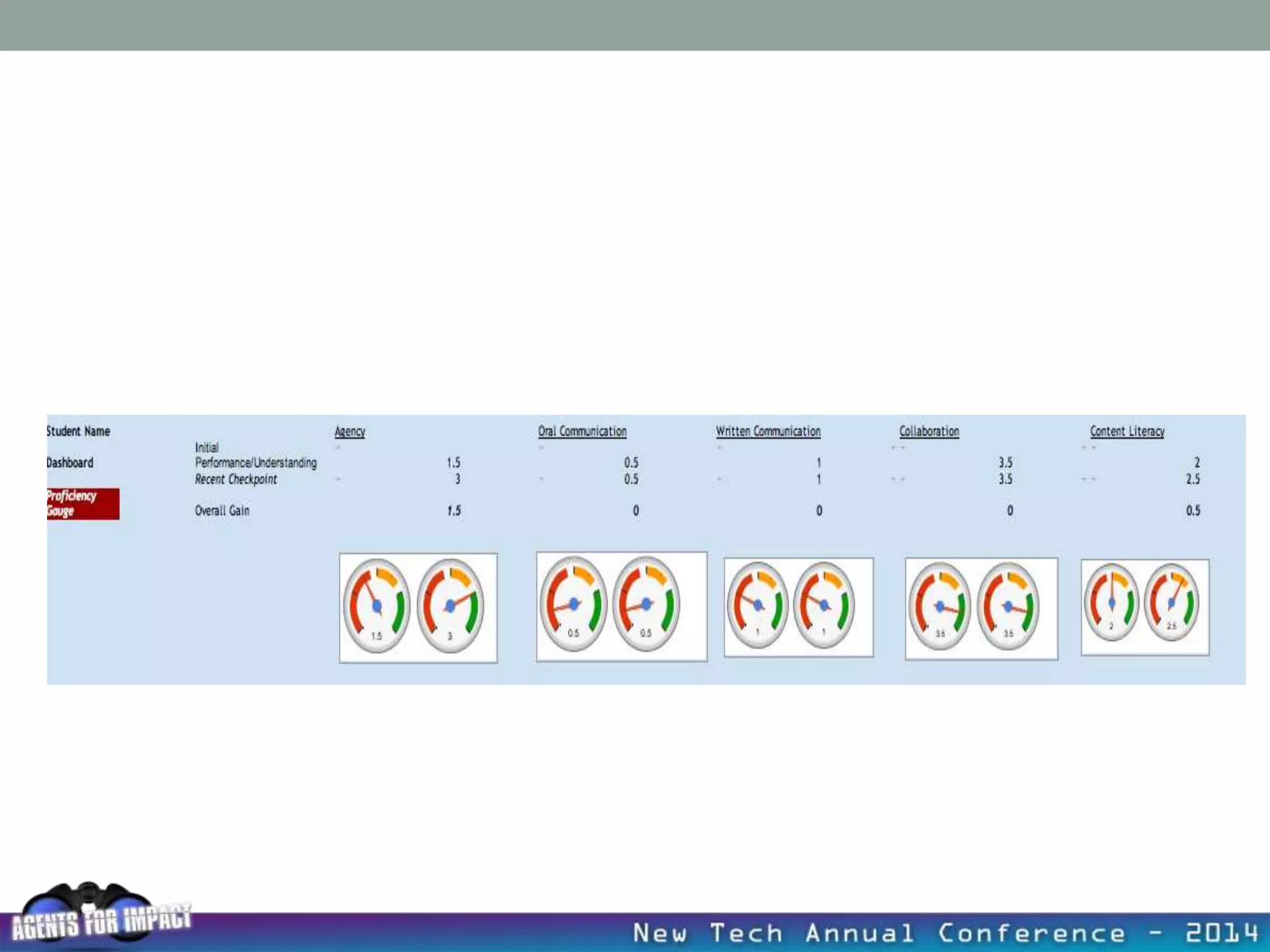Click the Agency Overall Gain value 1.5
Image resolution: width=1270 pixels, height=952 pixels.
(454, 511)
